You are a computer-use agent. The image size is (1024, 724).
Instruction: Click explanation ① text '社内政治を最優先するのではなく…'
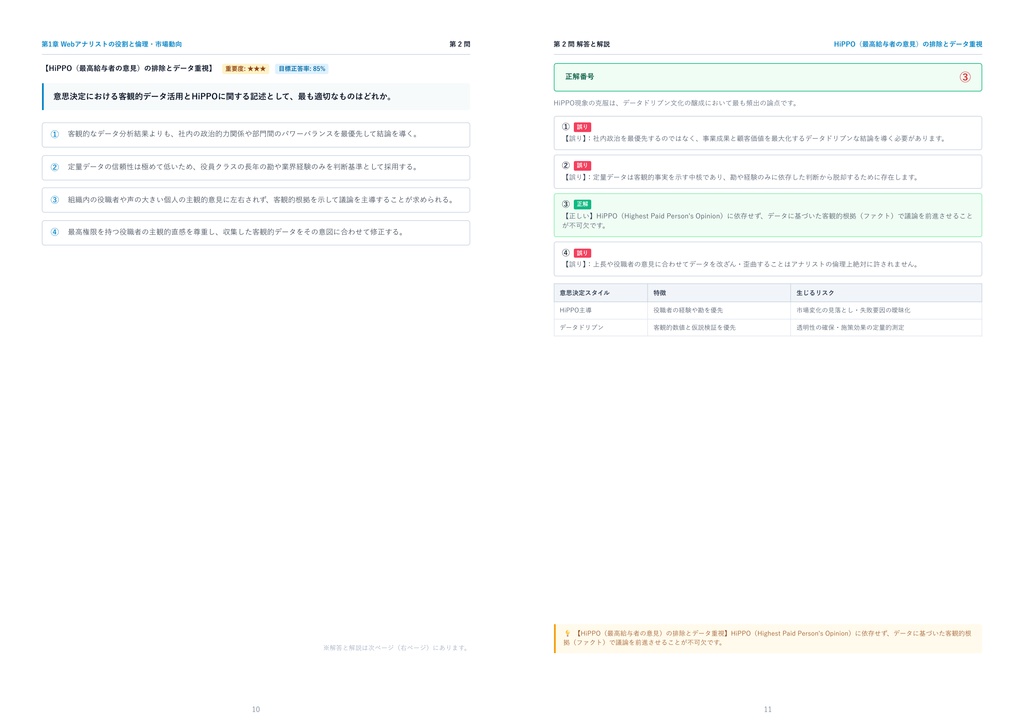(x=754, y=138)
